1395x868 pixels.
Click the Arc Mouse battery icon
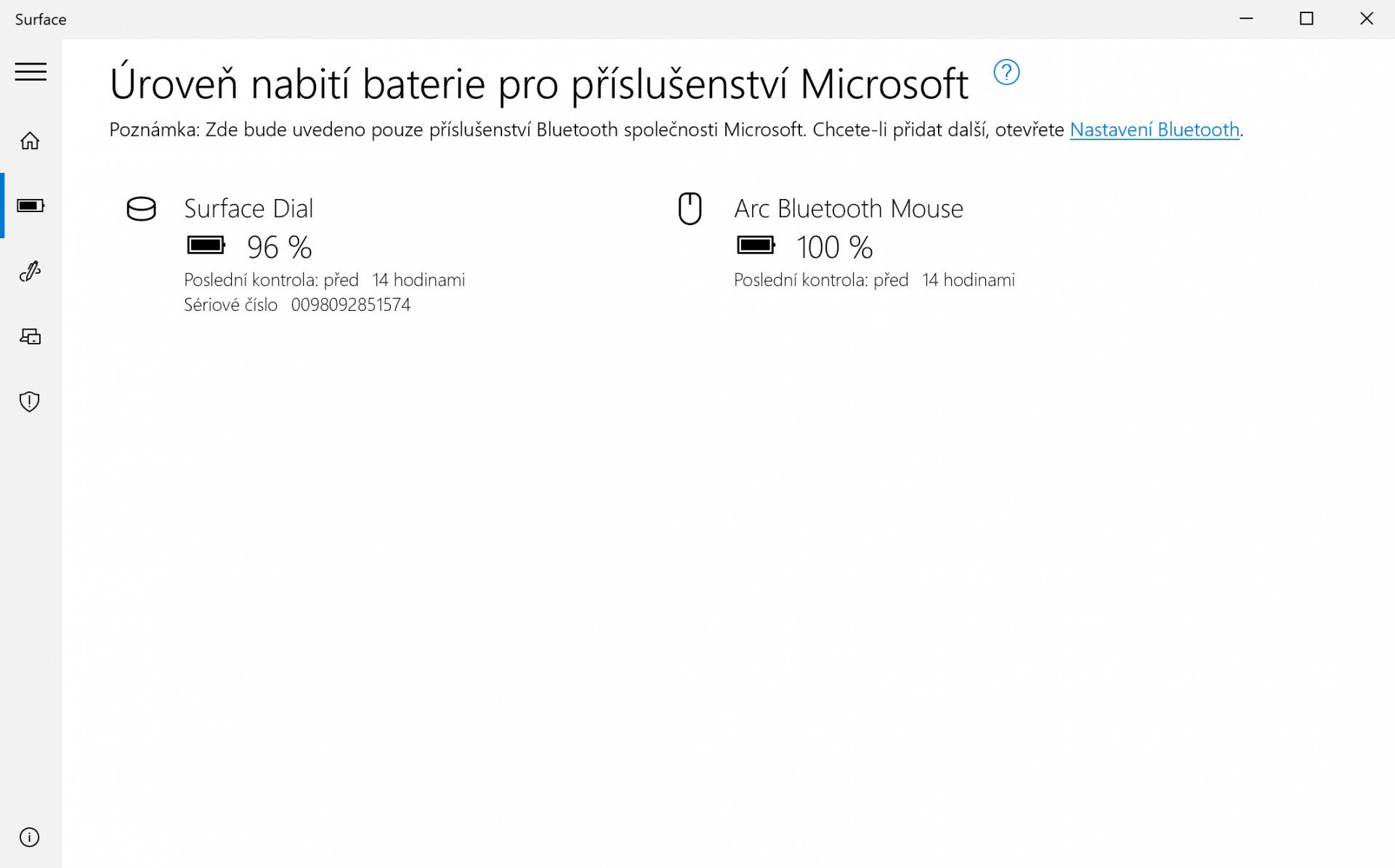(756, 246)
